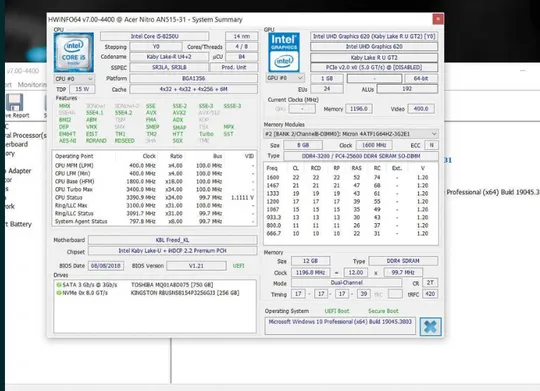Expand the Memory Modules bank dropdown
This screenshot has width=540, height=391.
351,134
